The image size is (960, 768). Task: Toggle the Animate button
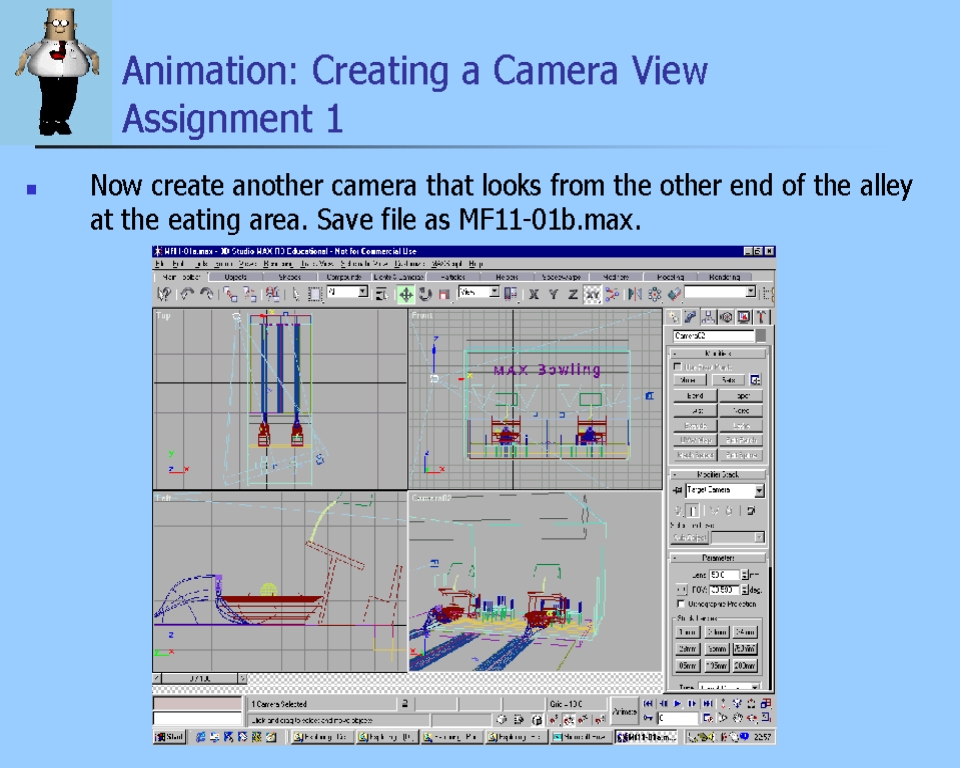pyautogui.click(x=624, y=711)
